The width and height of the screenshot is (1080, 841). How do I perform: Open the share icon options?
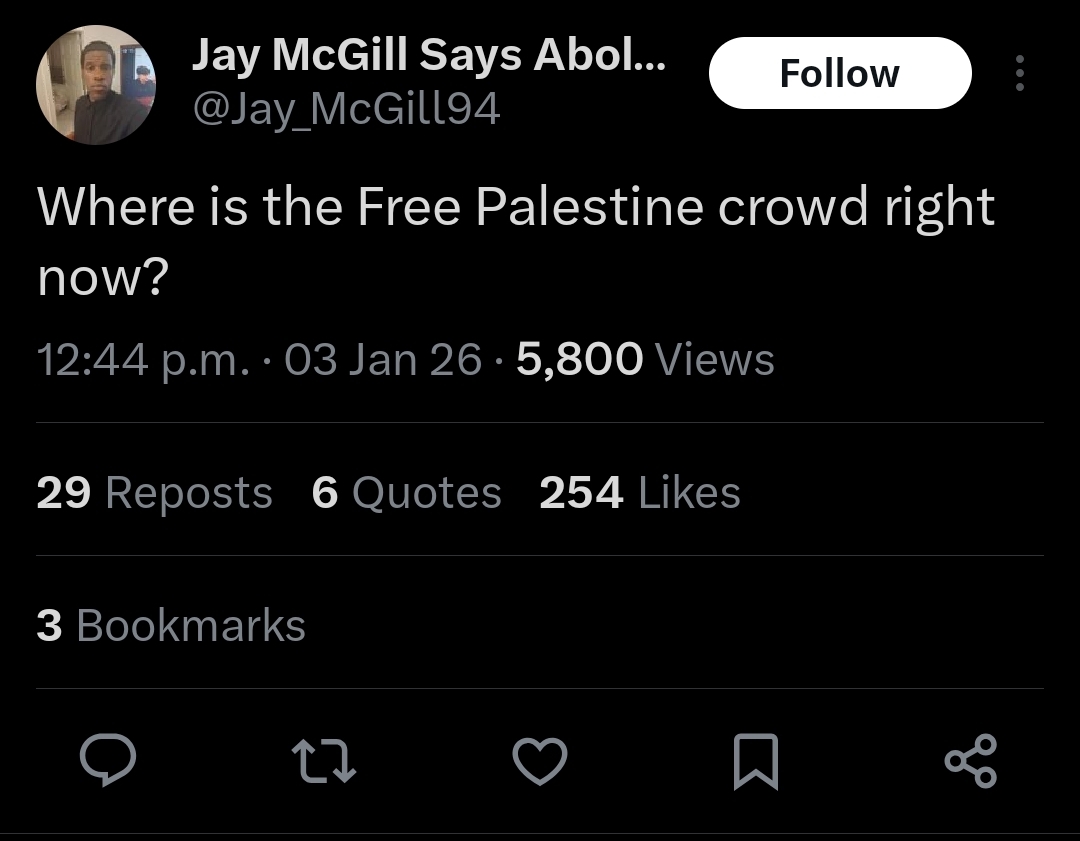(x=971, y=760)
